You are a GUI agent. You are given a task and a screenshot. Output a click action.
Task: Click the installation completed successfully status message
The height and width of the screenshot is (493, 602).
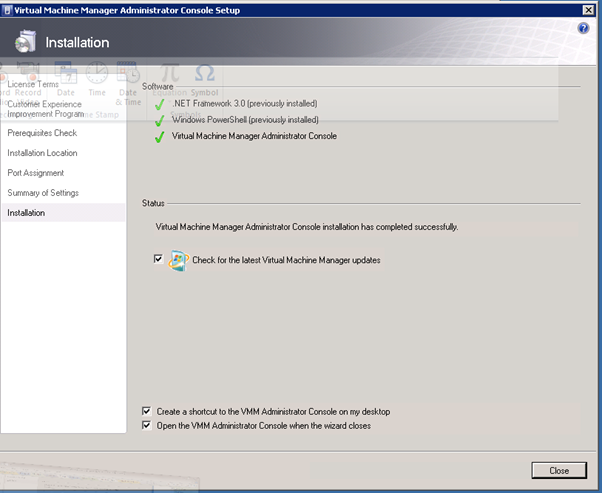click(x=307, y=227)
